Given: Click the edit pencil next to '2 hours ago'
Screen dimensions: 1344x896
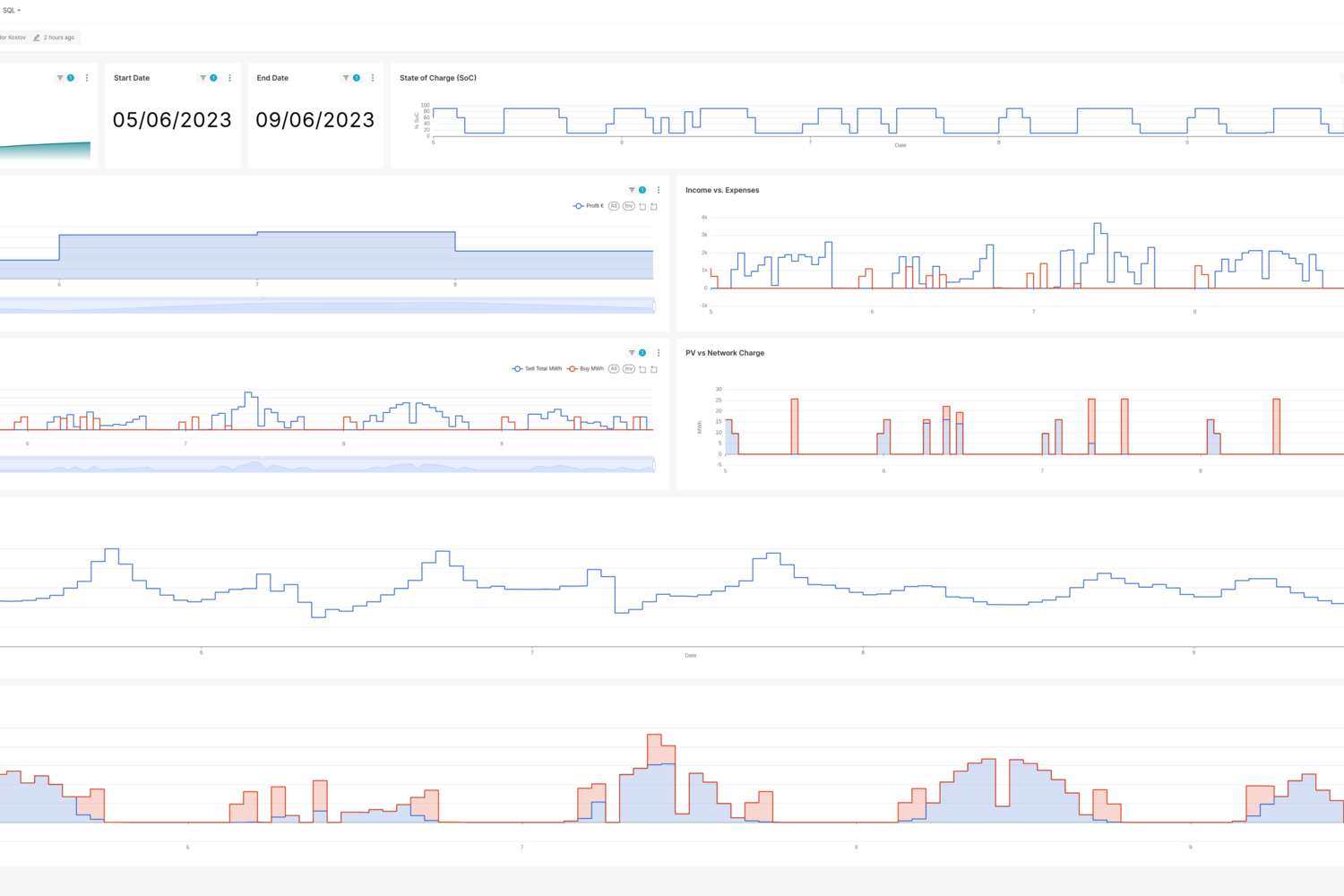Looking at the screenshot, I should coord(37,38).
